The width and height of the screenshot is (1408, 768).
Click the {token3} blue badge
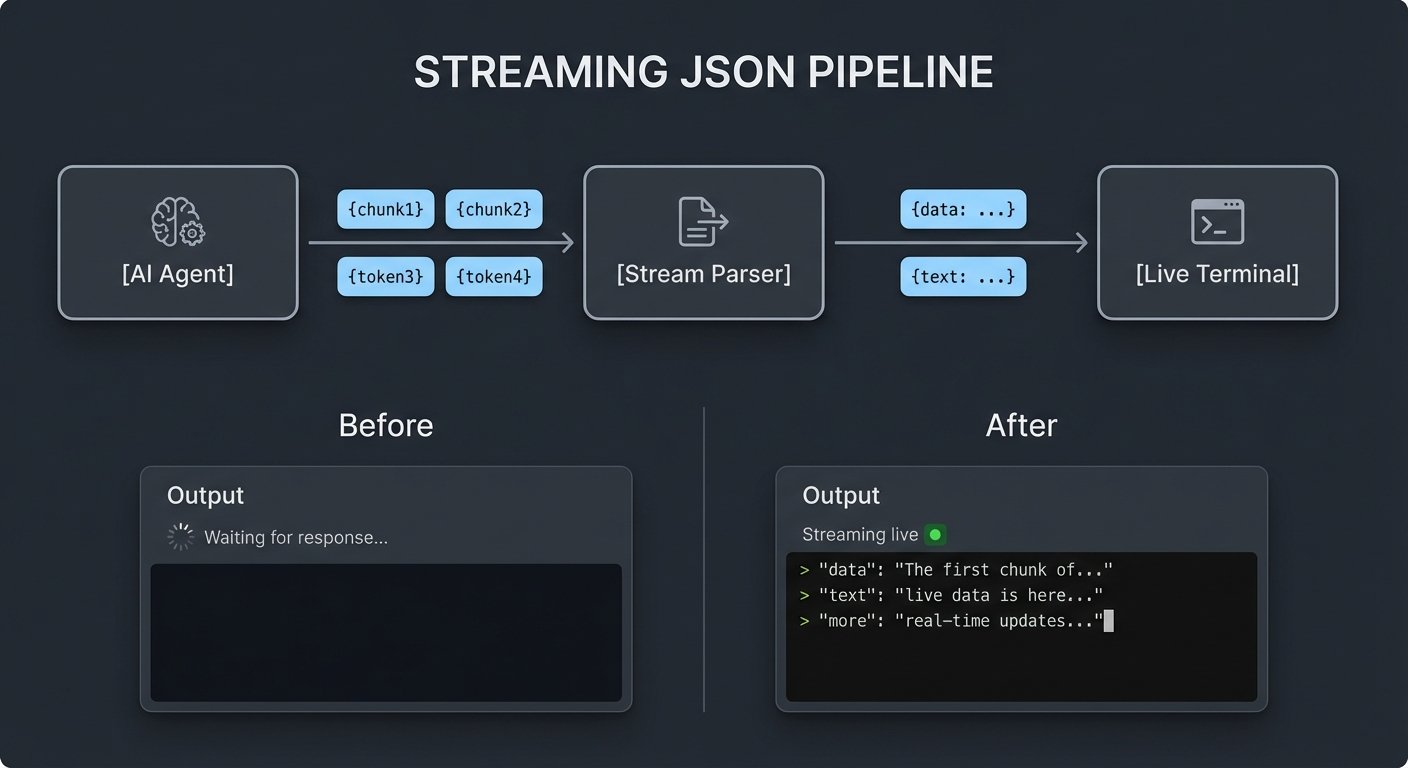coord(385,277)
